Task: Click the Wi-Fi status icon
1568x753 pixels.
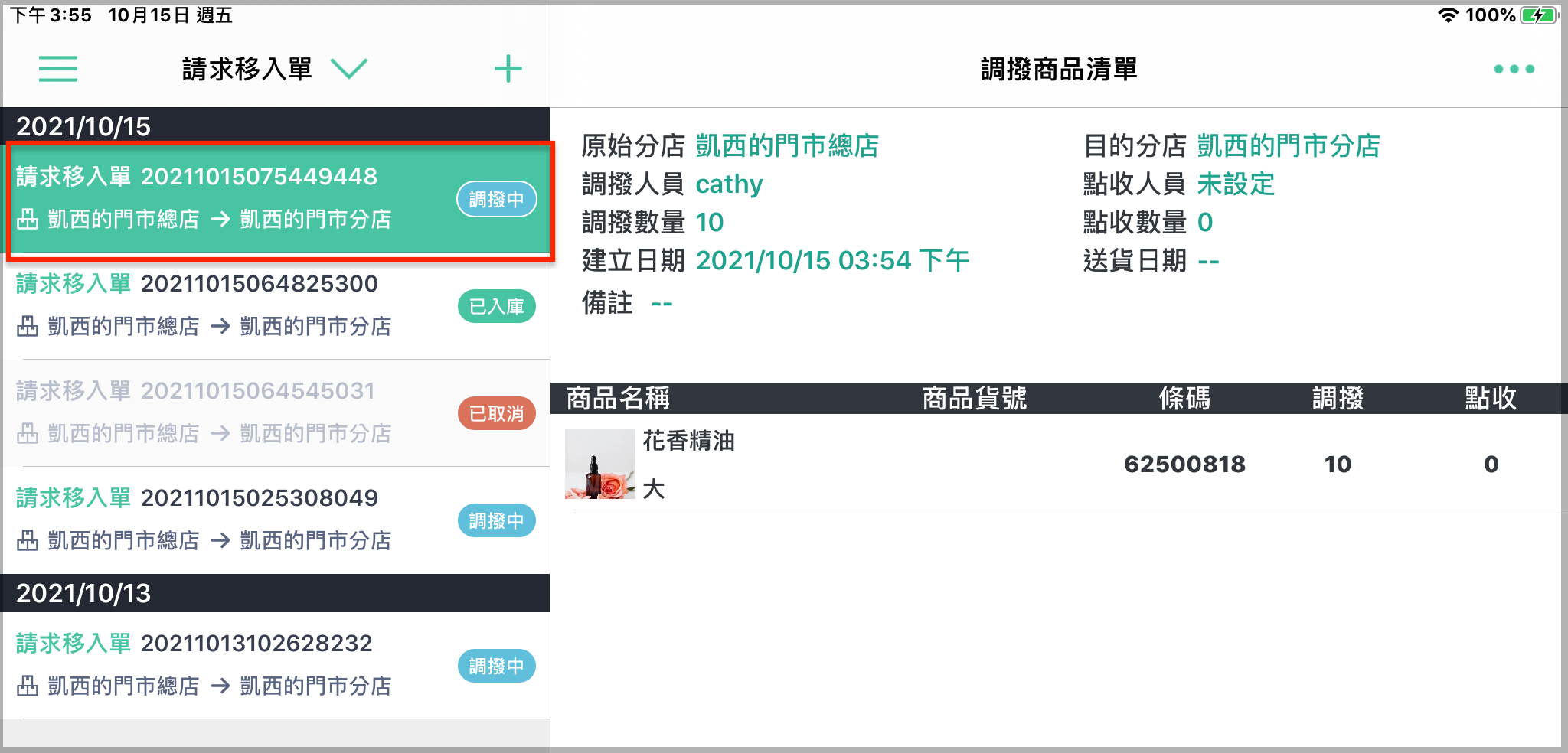Action: coord(1448,15)
